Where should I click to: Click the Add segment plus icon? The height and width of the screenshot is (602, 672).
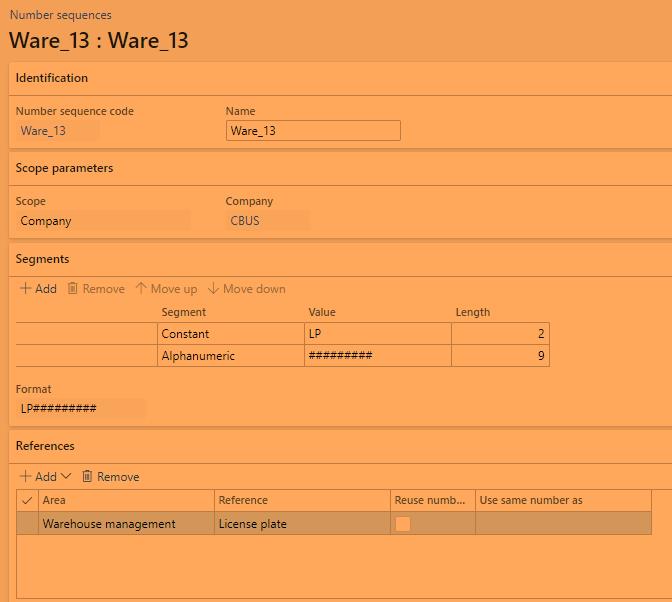coord(25,288)
